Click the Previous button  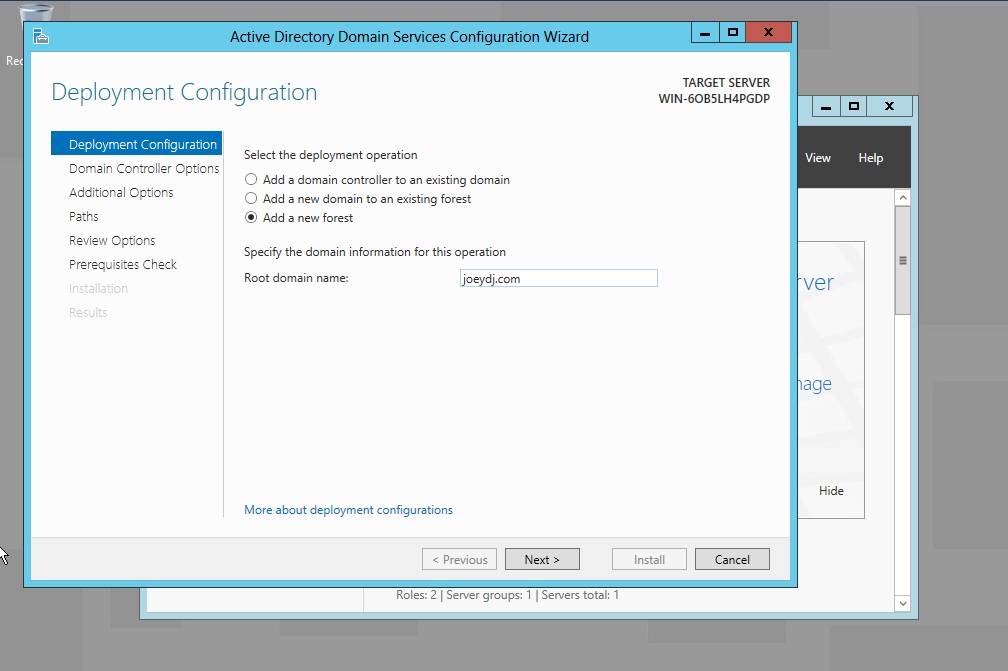(460, 559)
